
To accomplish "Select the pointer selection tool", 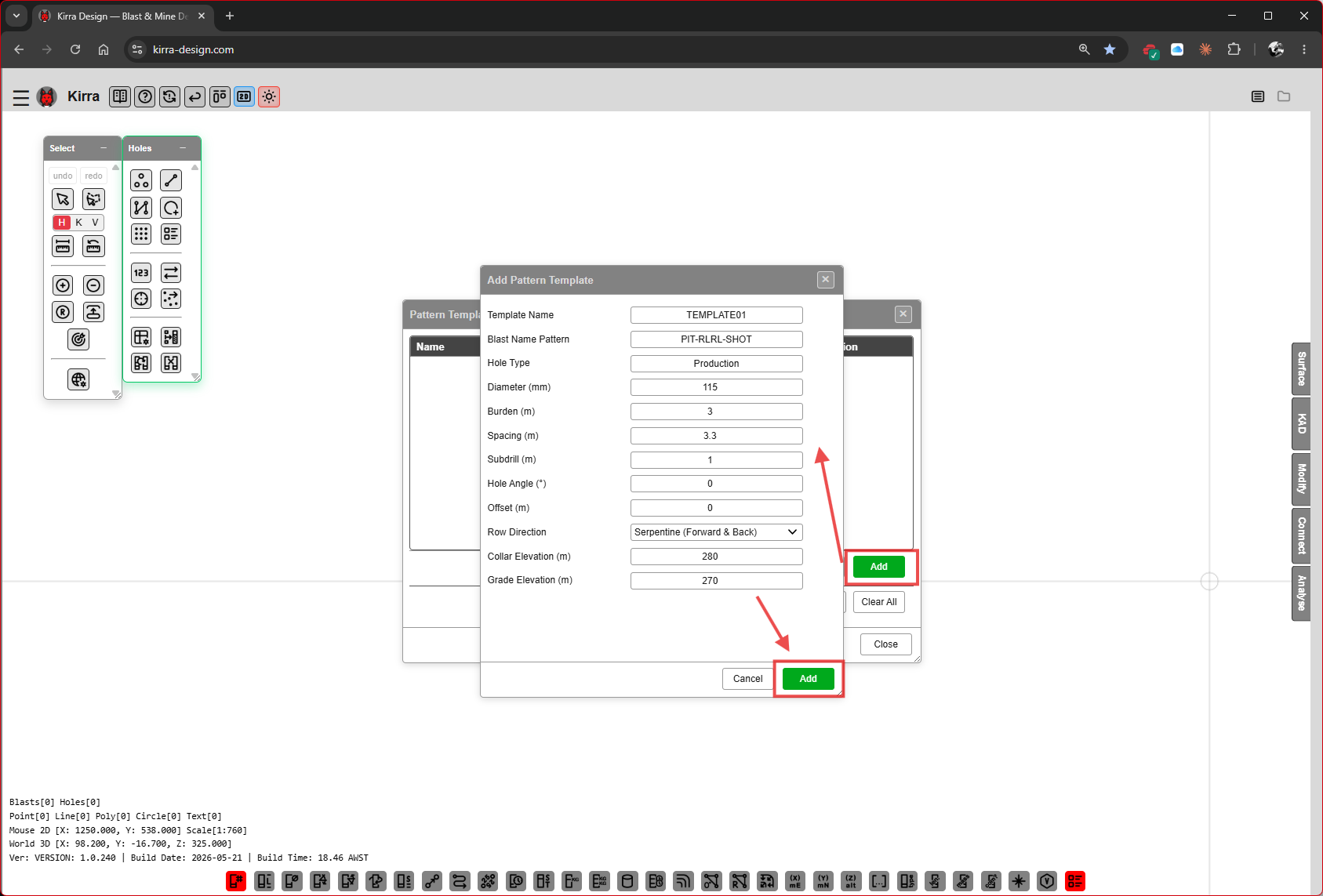I will point(63,199).
